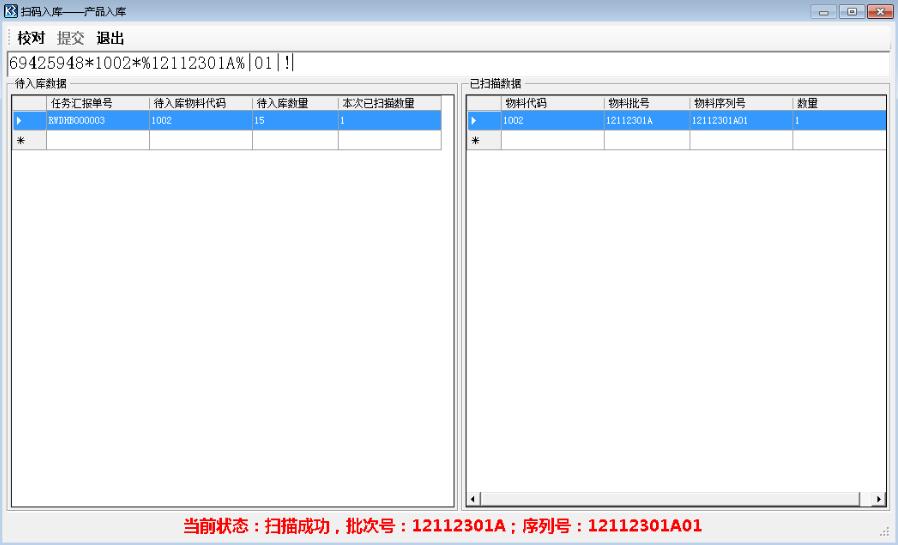
Task: Select the 物料批号 column header
Action: coord(647,103)
